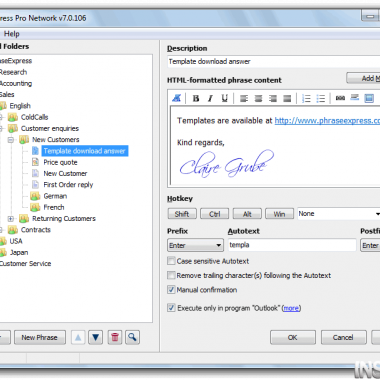
Task: Insert numbered list in phrase content
Action: point(306,98)
